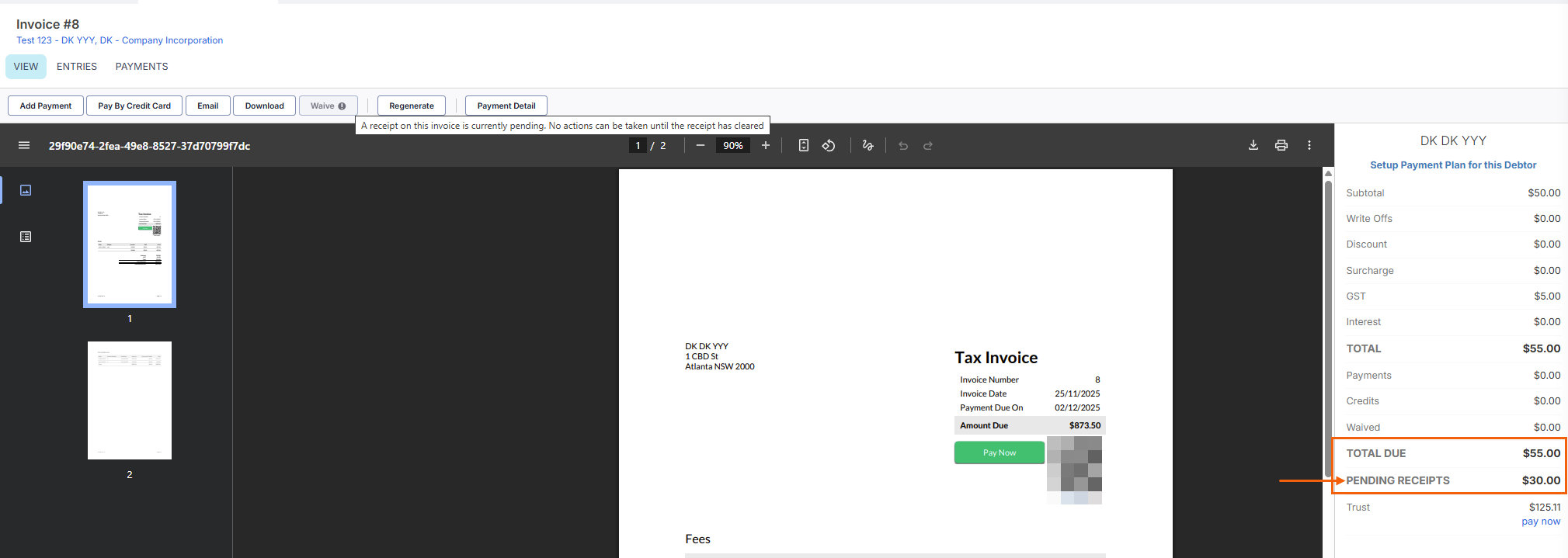This screenshot has height=558, width=1568.
Task: Open the PAYMENTS tab
Action: pos(141,67)
